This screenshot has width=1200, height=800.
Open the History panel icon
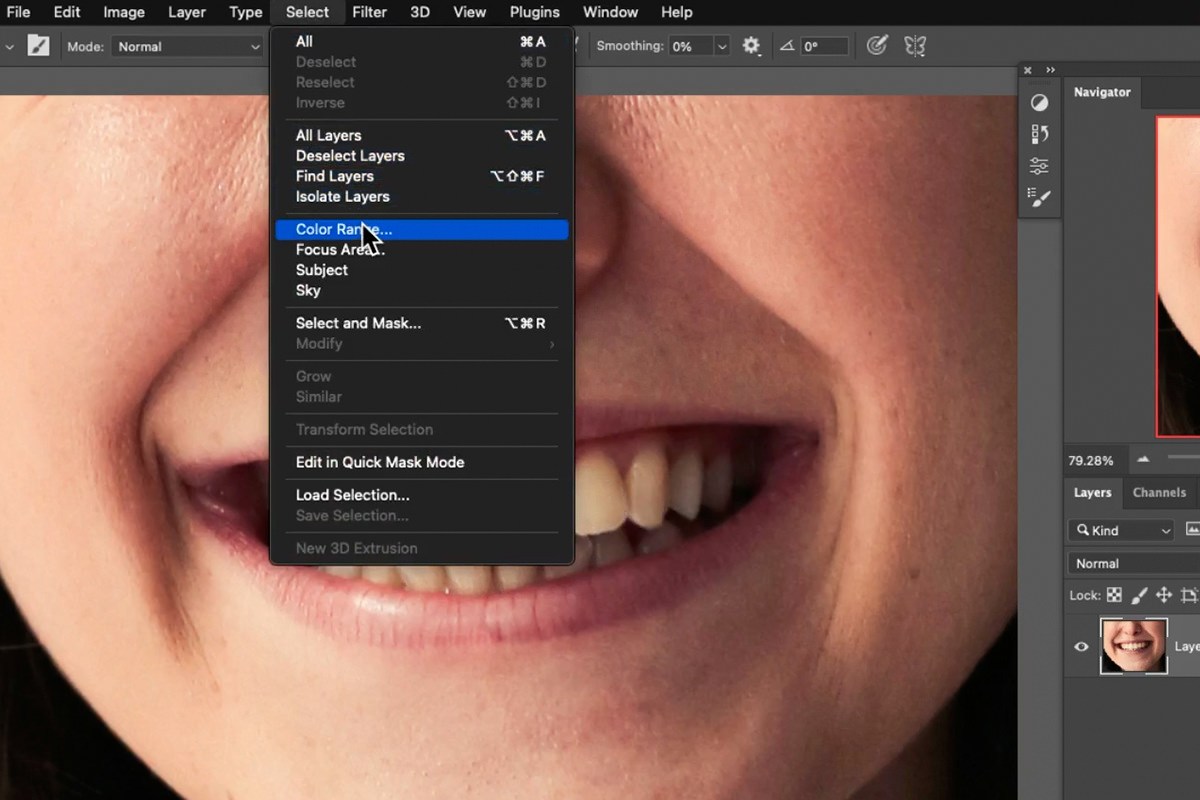[1040, 134]
